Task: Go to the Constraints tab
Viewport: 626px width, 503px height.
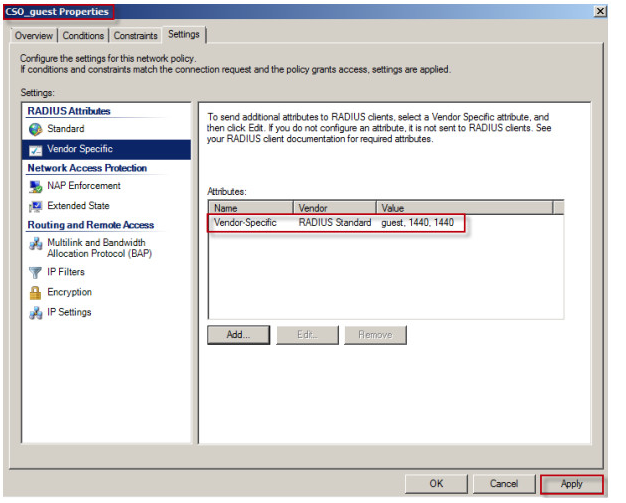Action: 135,36
